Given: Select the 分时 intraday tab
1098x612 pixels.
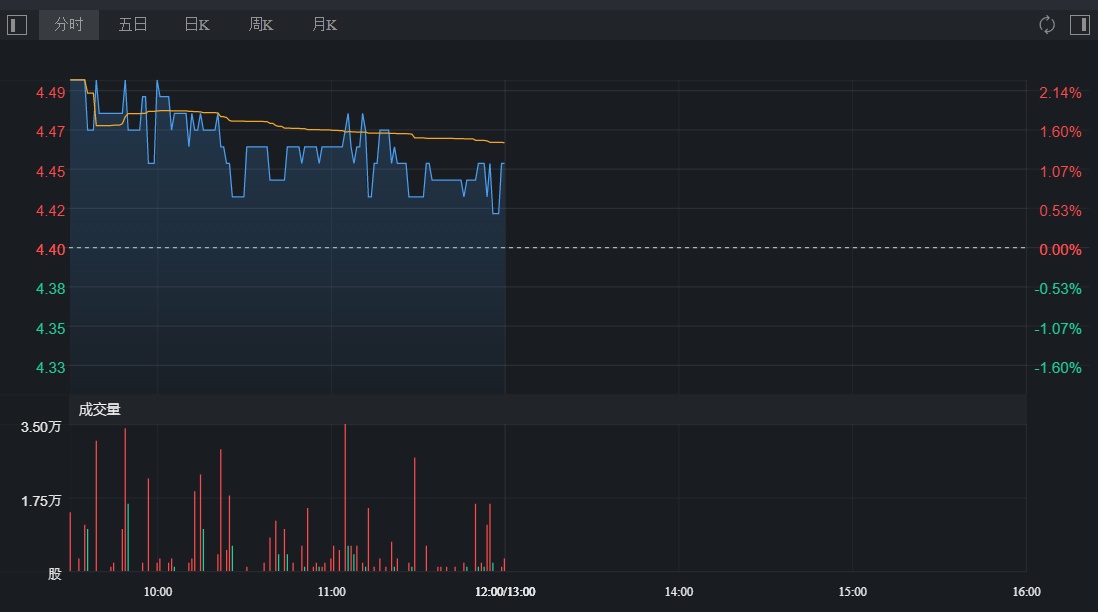Looking at the screenshot, I should (69, 25).
